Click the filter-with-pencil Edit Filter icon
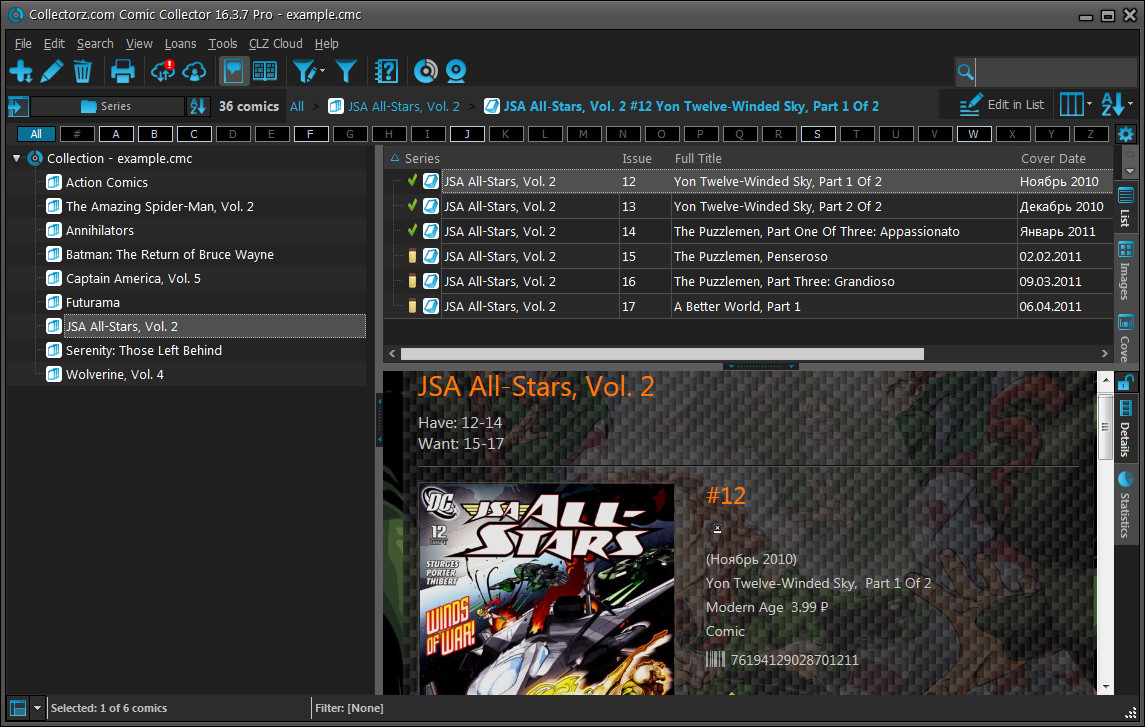Image resolution: width=1145 pixels, height=727 pixels. [307, 72]
